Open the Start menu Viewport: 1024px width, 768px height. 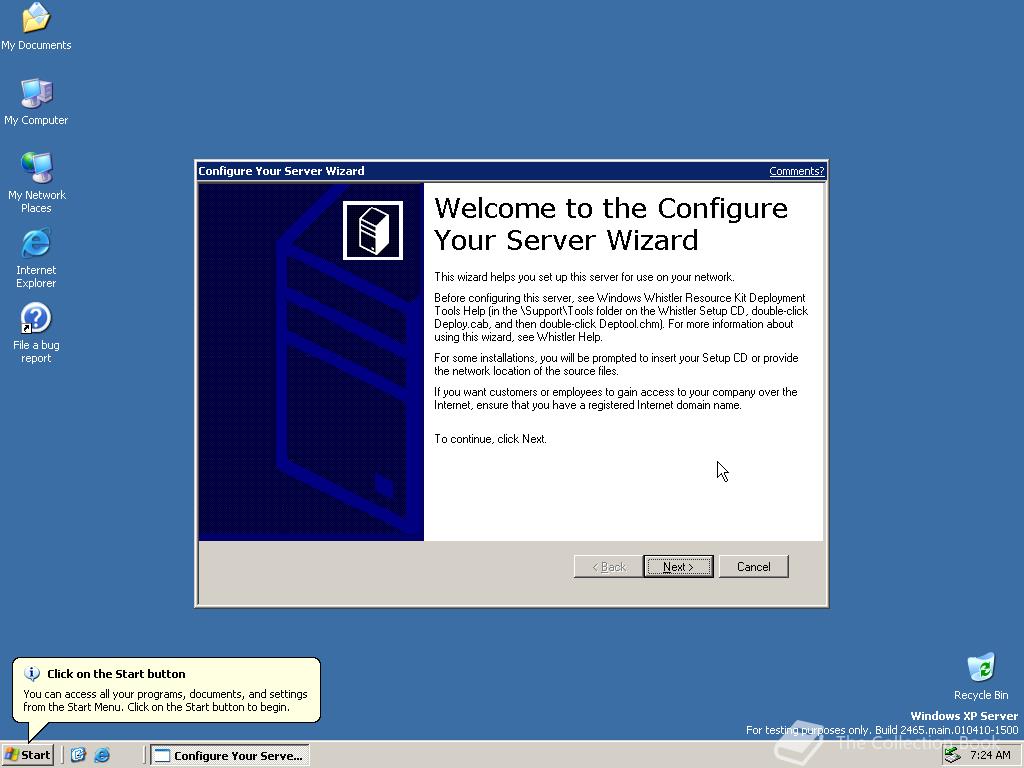pos(27,755)
